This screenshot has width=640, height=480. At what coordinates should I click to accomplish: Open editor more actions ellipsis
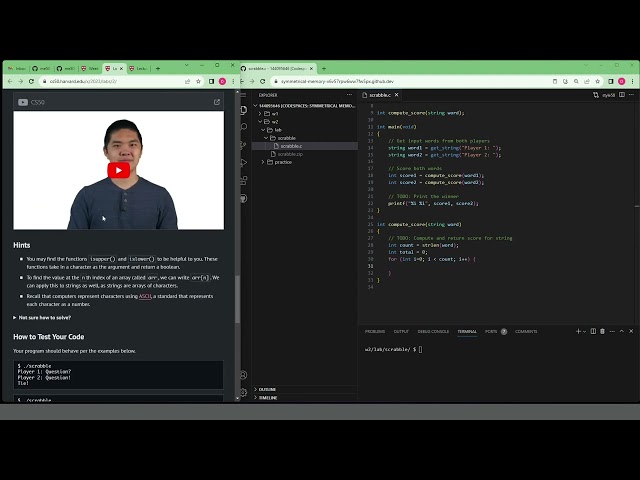pyautogui.click(x=631, y=95)
